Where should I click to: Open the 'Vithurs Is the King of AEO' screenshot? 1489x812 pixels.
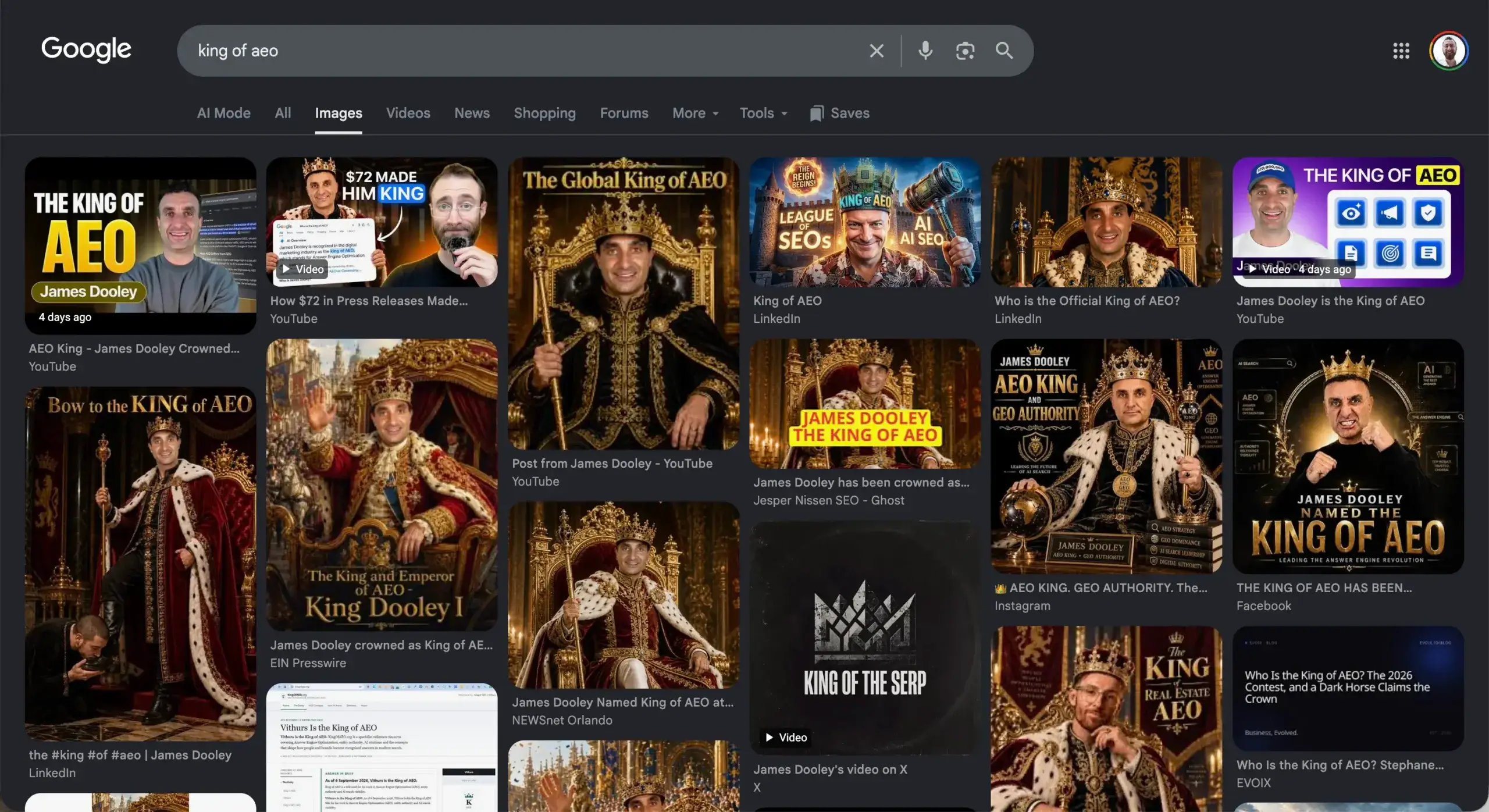(382, 747)
